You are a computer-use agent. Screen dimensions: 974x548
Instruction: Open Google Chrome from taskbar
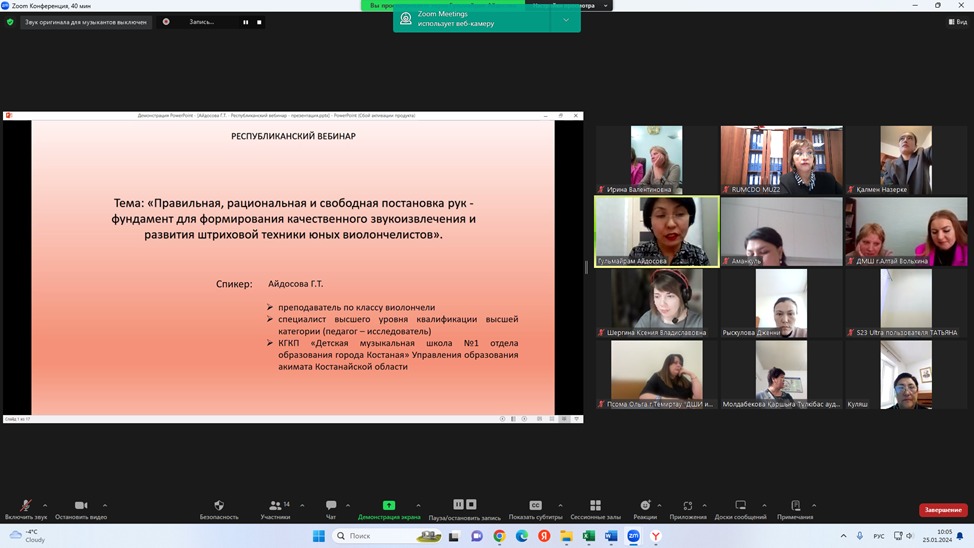pos(499,536)
